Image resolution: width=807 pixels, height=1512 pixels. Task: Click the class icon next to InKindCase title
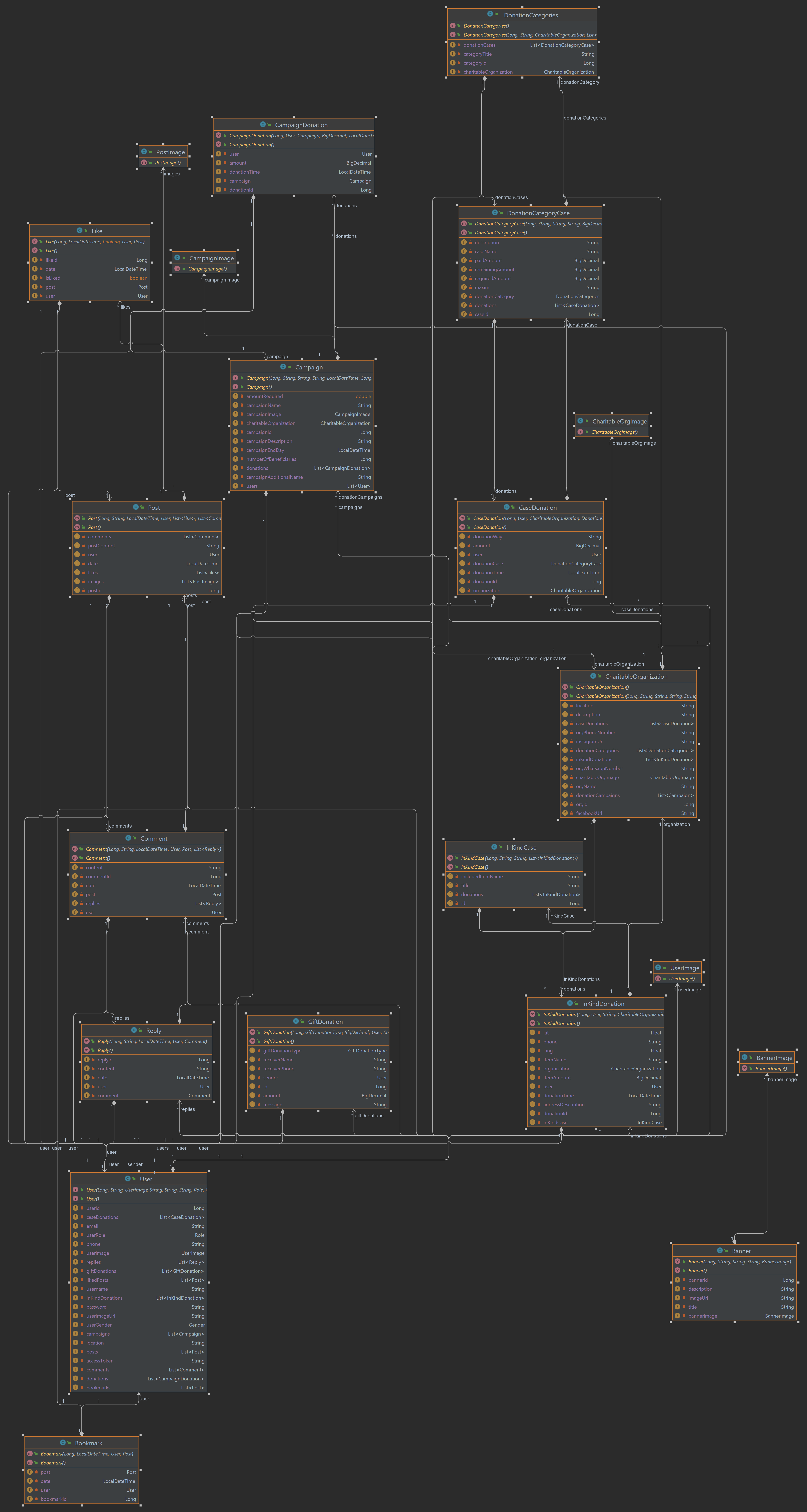[494, 847]
